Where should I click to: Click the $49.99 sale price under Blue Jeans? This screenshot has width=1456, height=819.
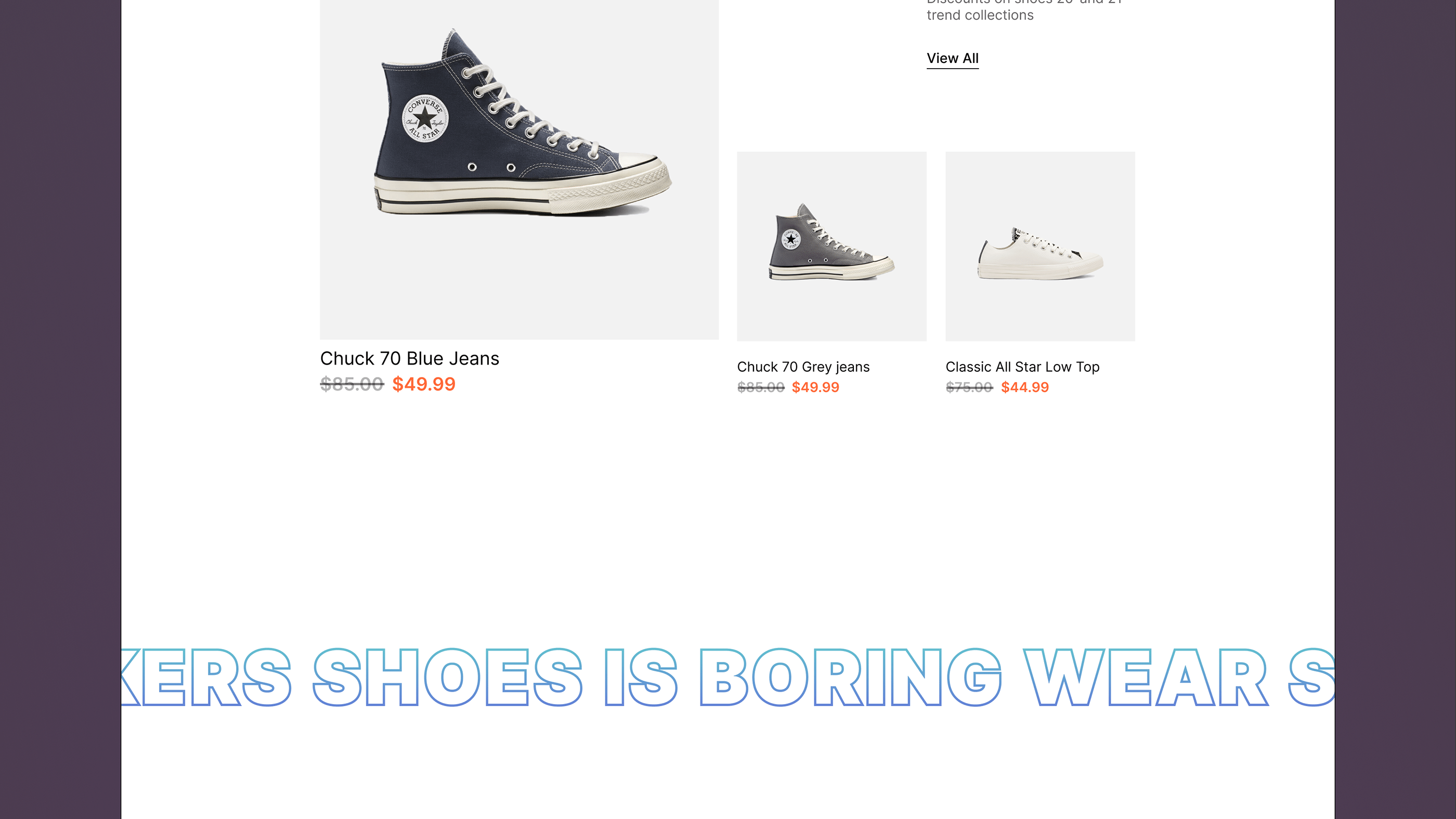tap(424, 384)
